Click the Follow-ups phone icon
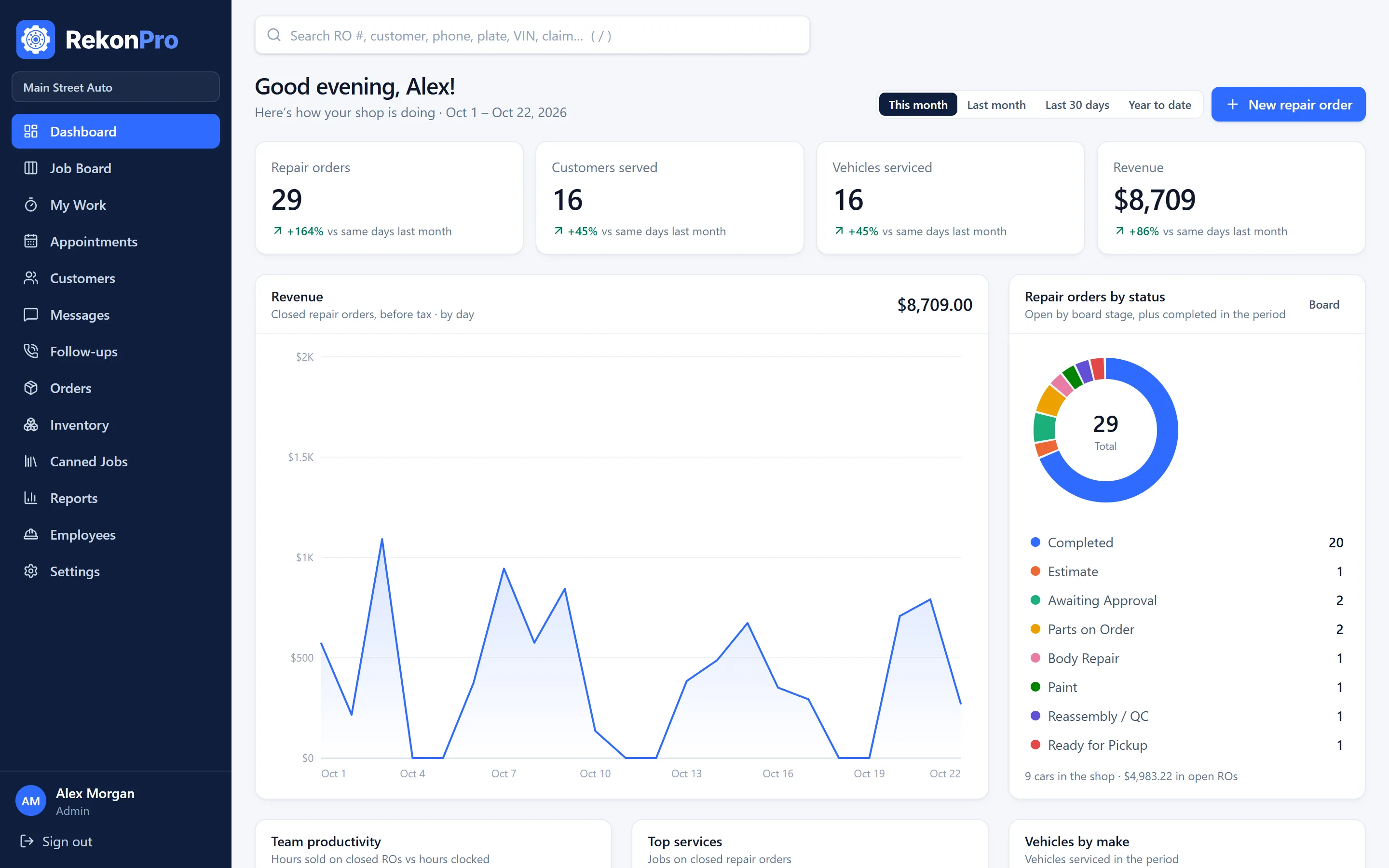Image resolution: width=1389 pixels, height=868 pixels. click(31, 352)
